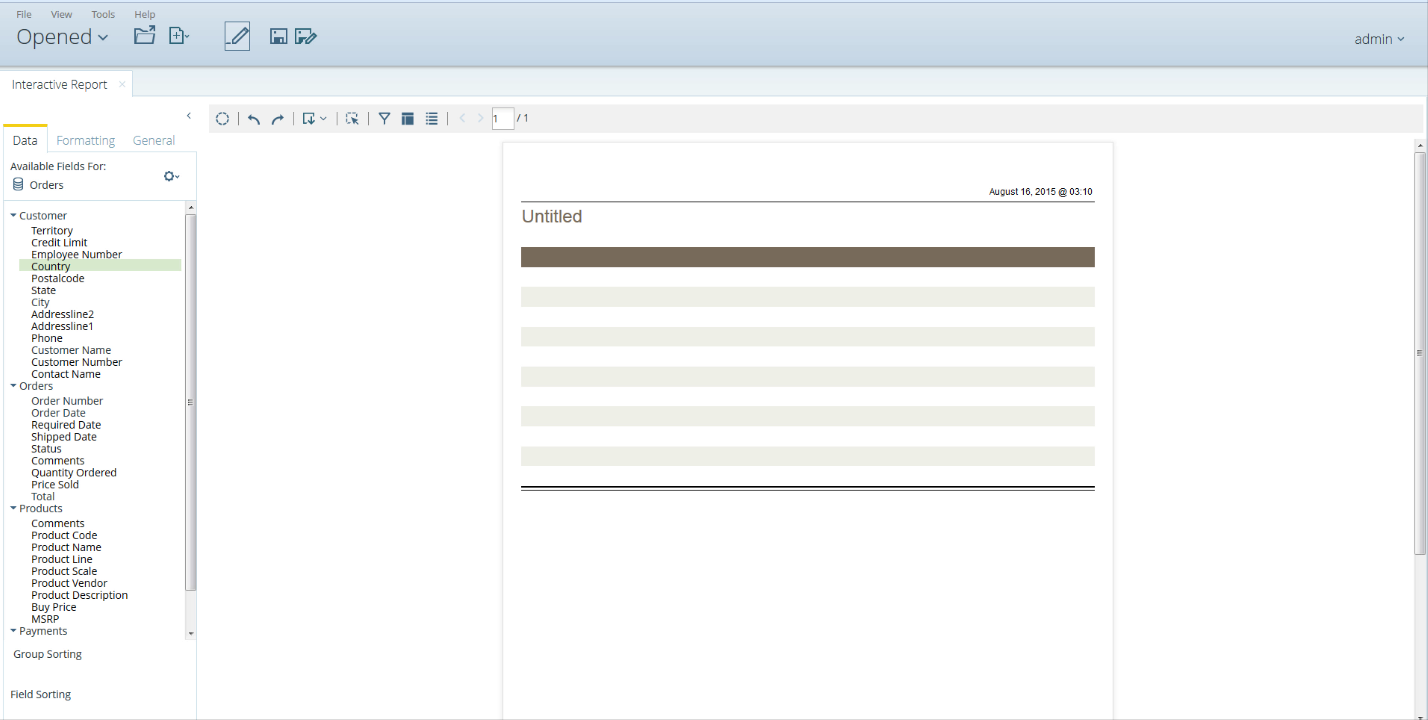
Task: Open the Opened perspective dropdown
Action: click(x=62, y=37)
